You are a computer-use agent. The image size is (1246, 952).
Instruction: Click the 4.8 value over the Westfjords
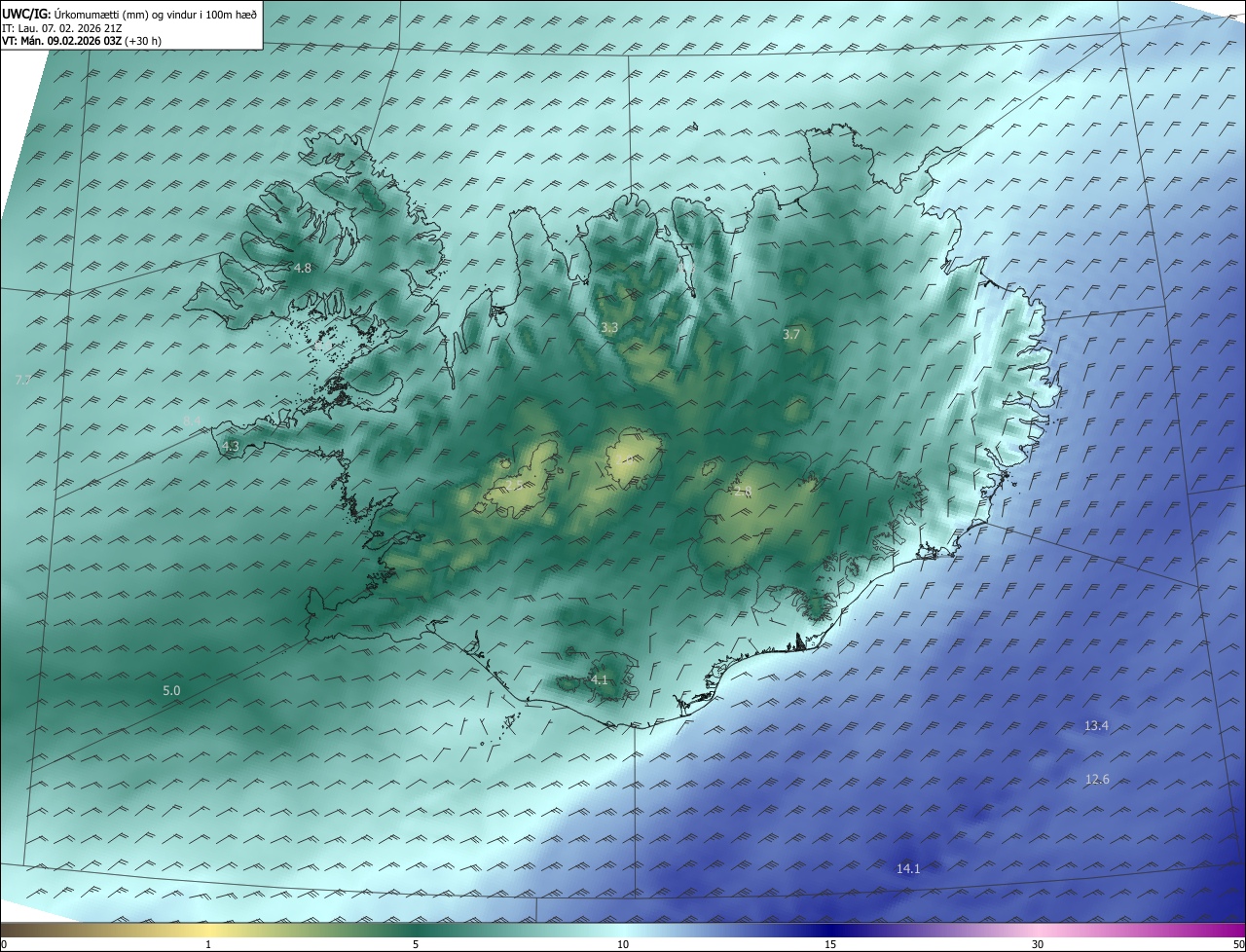(x=303, y=268)
